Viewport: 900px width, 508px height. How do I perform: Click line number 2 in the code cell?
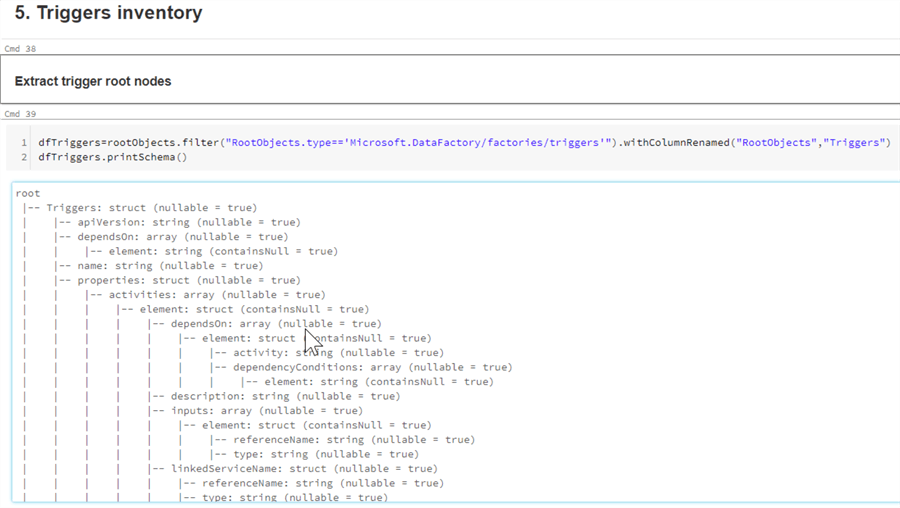coord(24,157)
